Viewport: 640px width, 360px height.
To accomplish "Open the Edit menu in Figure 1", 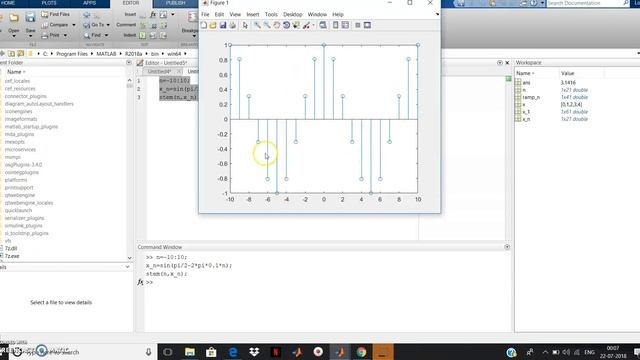I will pyautogui.click(x=219, y=14).
